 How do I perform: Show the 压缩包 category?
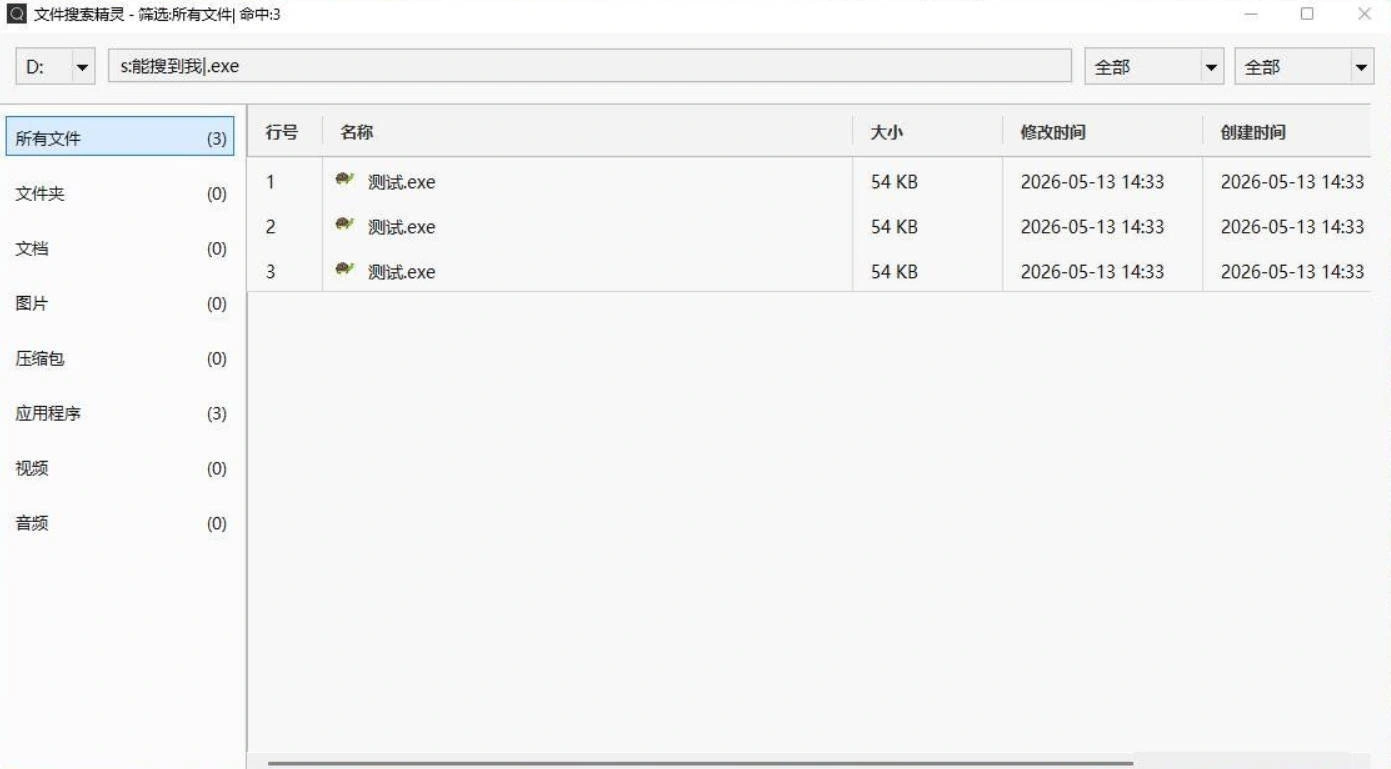tap(120, 359)
